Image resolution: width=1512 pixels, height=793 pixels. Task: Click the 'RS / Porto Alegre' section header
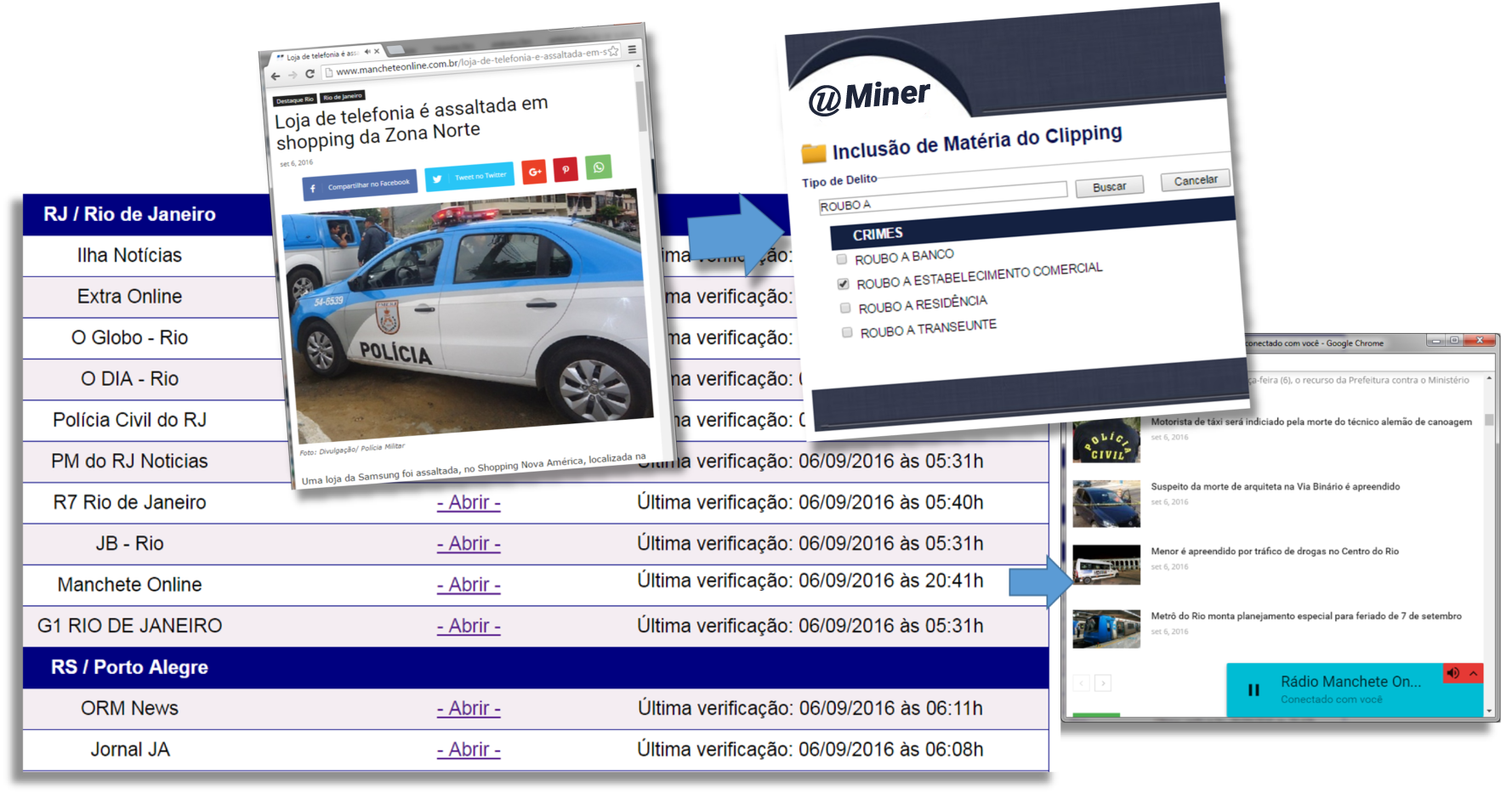click(536, 667)
